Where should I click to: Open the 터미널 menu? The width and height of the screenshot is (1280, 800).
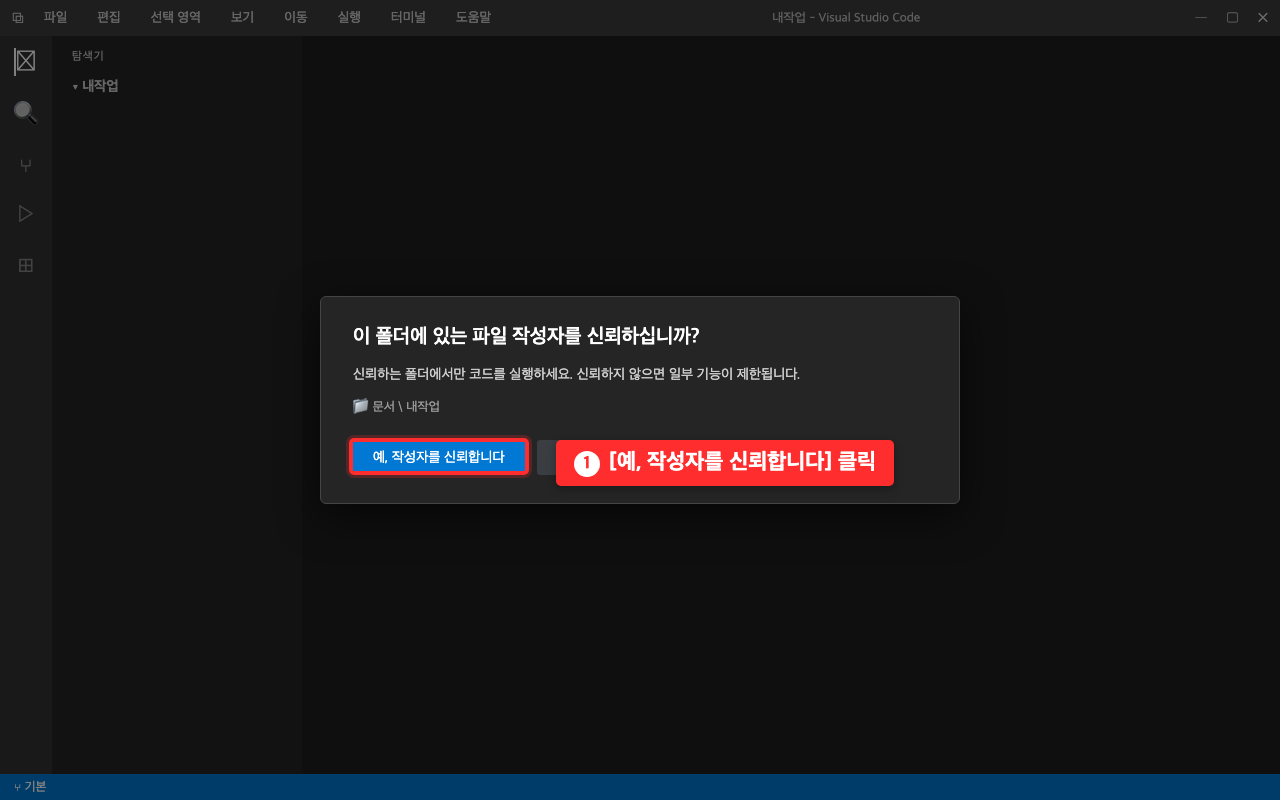click(x=408, y=17)
